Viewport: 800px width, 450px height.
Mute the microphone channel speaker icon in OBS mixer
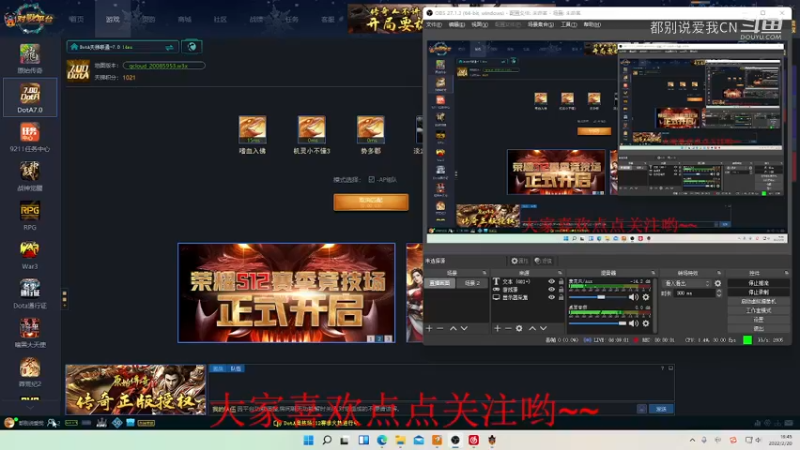click(634, 297)
